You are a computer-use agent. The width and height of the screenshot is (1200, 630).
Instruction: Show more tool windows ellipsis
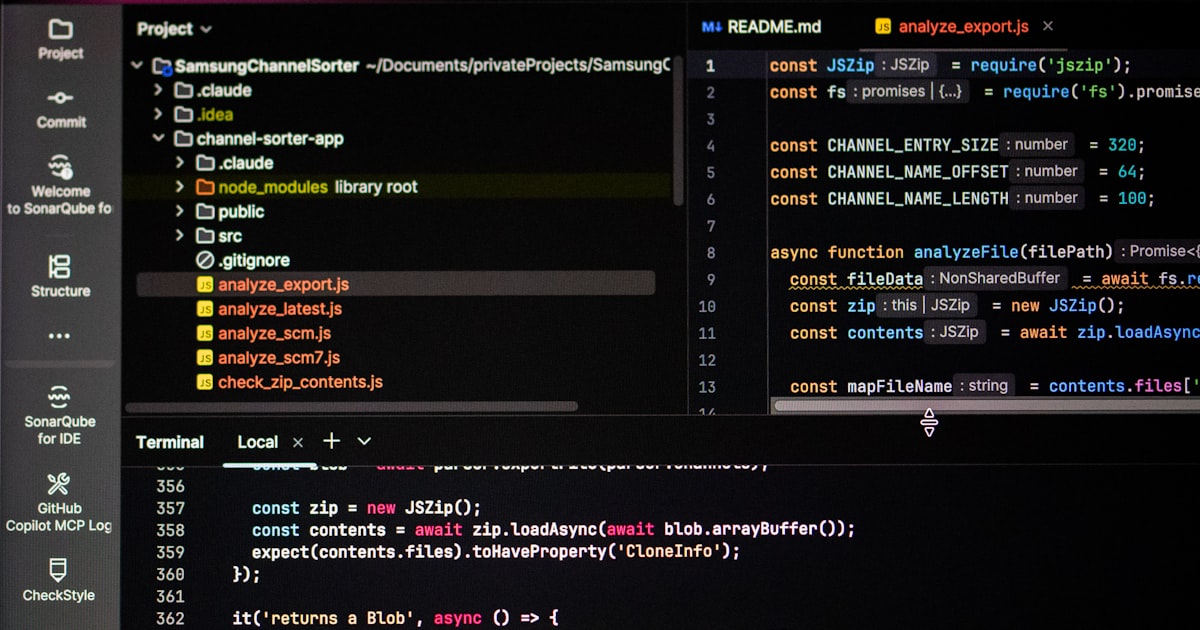click(x=60, y=336)
